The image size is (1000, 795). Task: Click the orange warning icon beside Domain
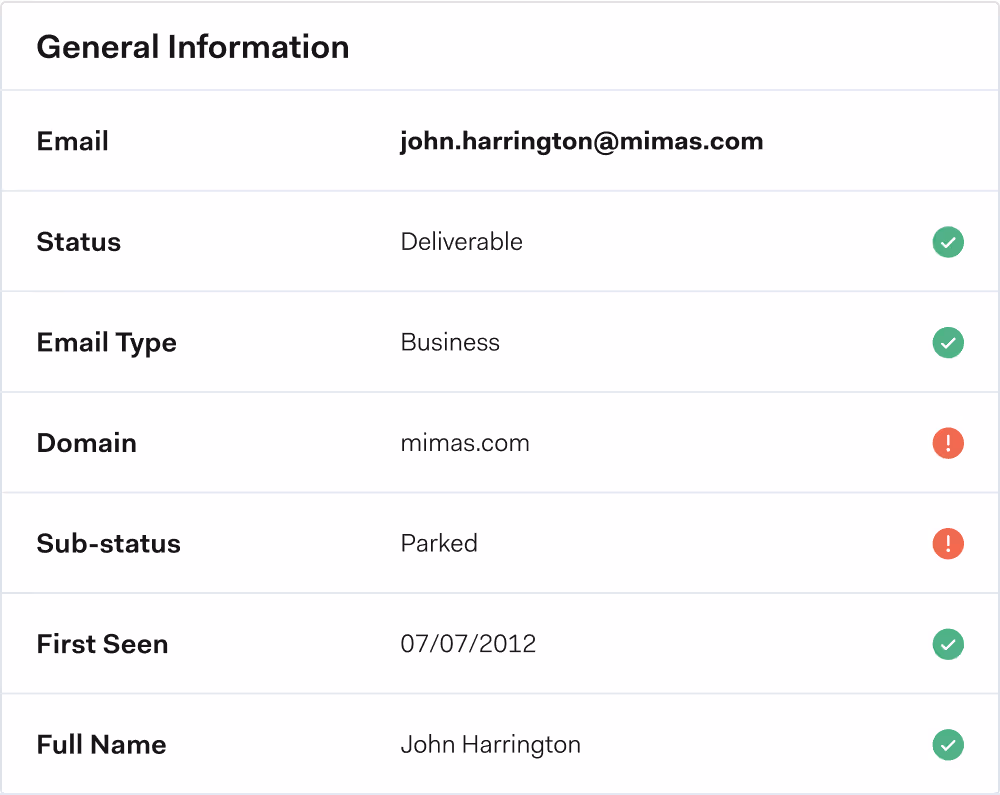point(948,443)
